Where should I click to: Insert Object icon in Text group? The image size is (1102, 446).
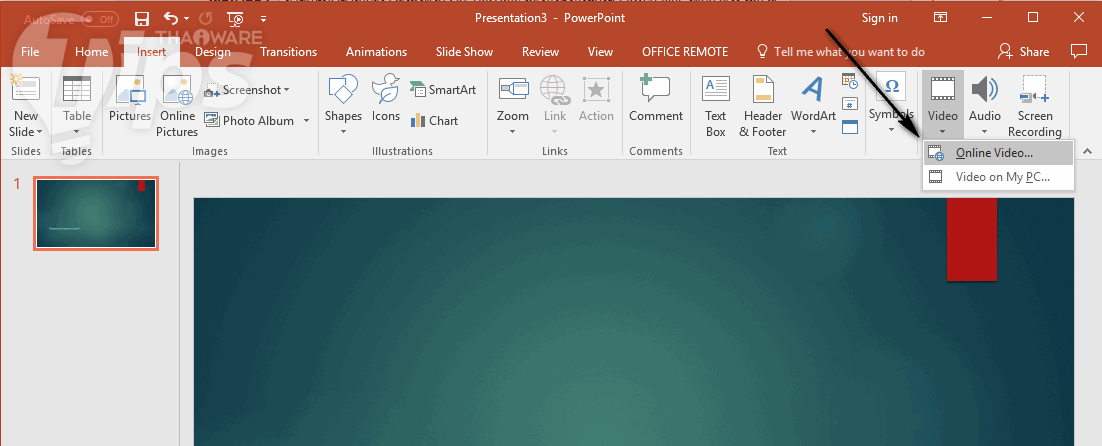pos(850,126)
